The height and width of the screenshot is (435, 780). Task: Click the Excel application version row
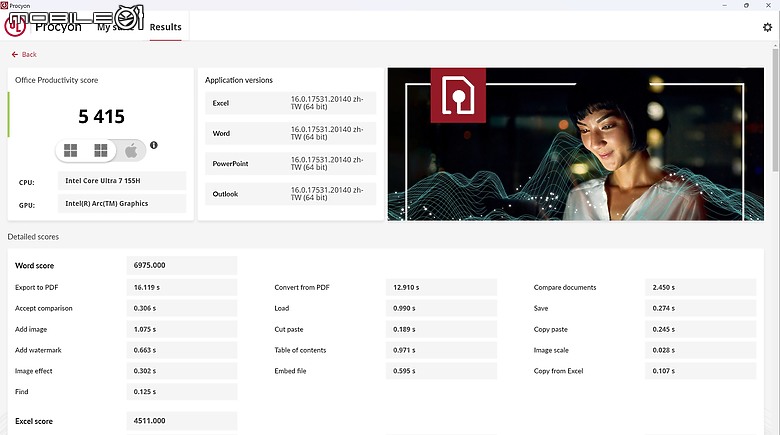click(x=291, y=103)
